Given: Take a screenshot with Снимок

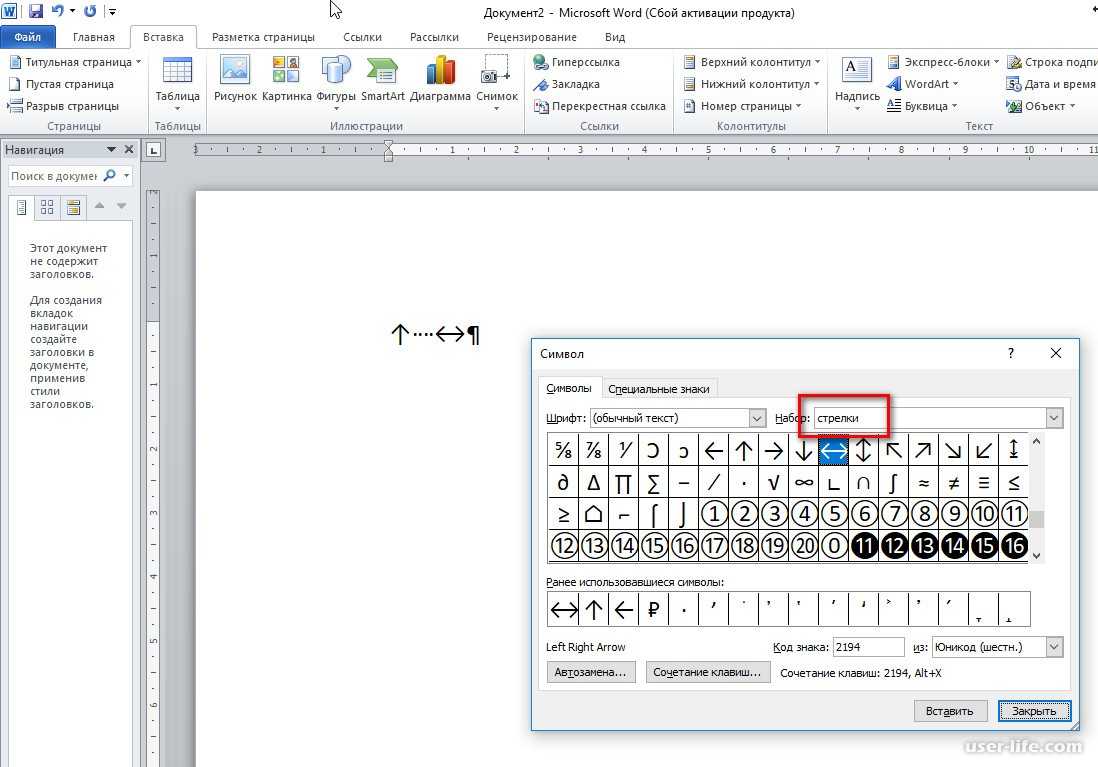Looking at the screenshot, I should pos(497,83).
